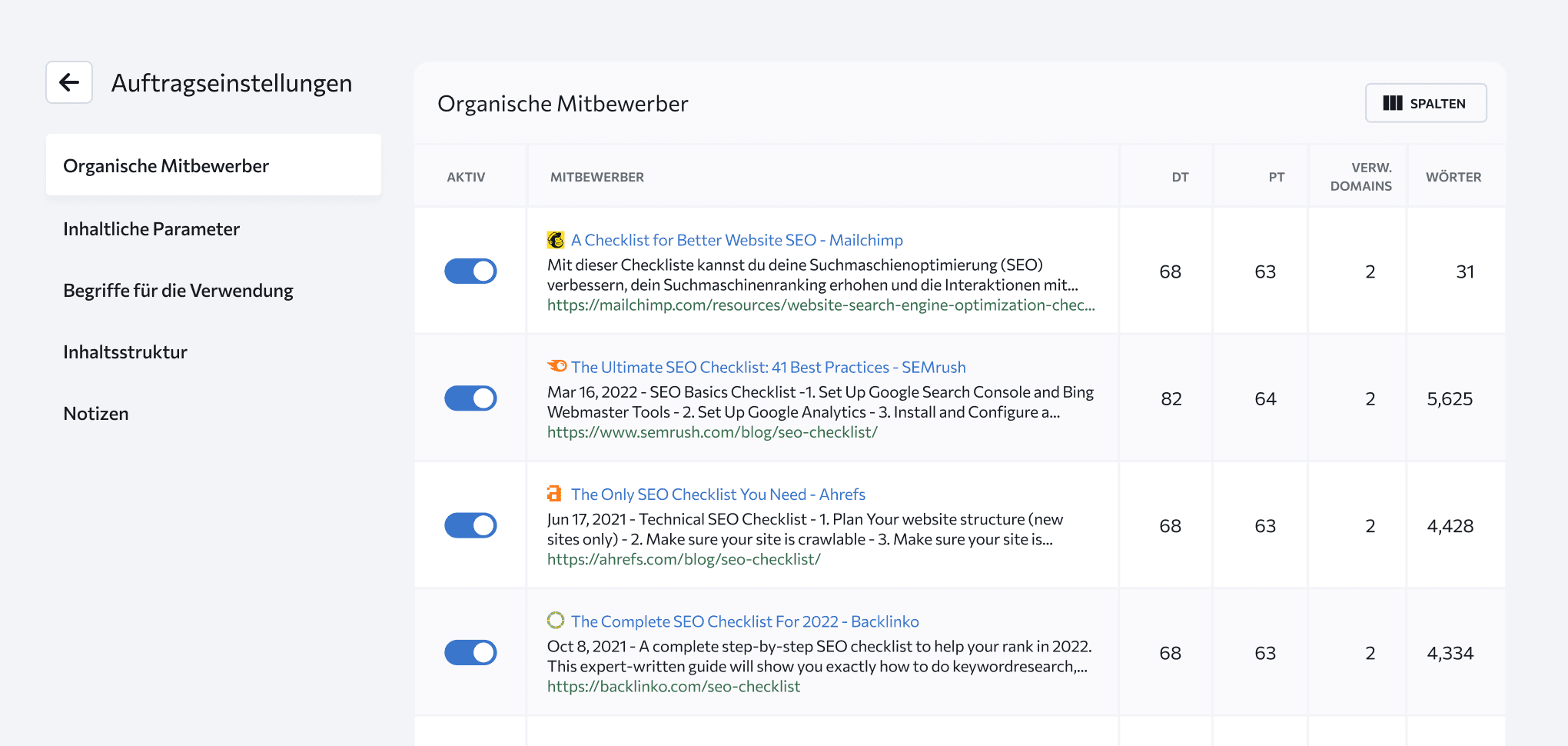The width and height of the screenshot is (1568, 746).
Task: Deactivate the Ahrefs competitor toggle
Action: [470, 525]
